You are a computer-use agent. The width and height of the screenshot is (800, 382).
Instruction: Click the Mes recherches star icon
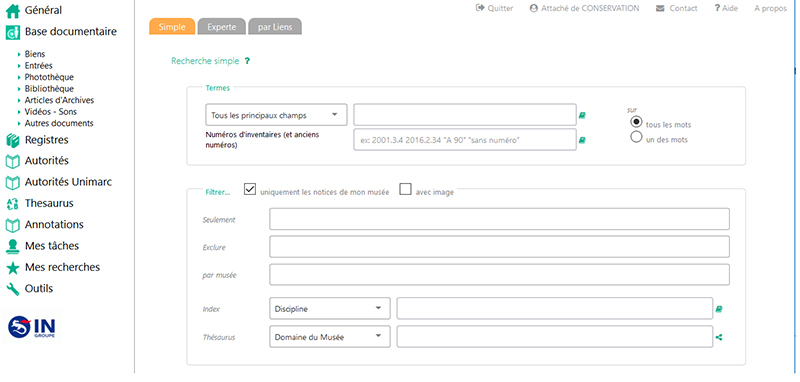pyautogui.click(x=12, y=268)
